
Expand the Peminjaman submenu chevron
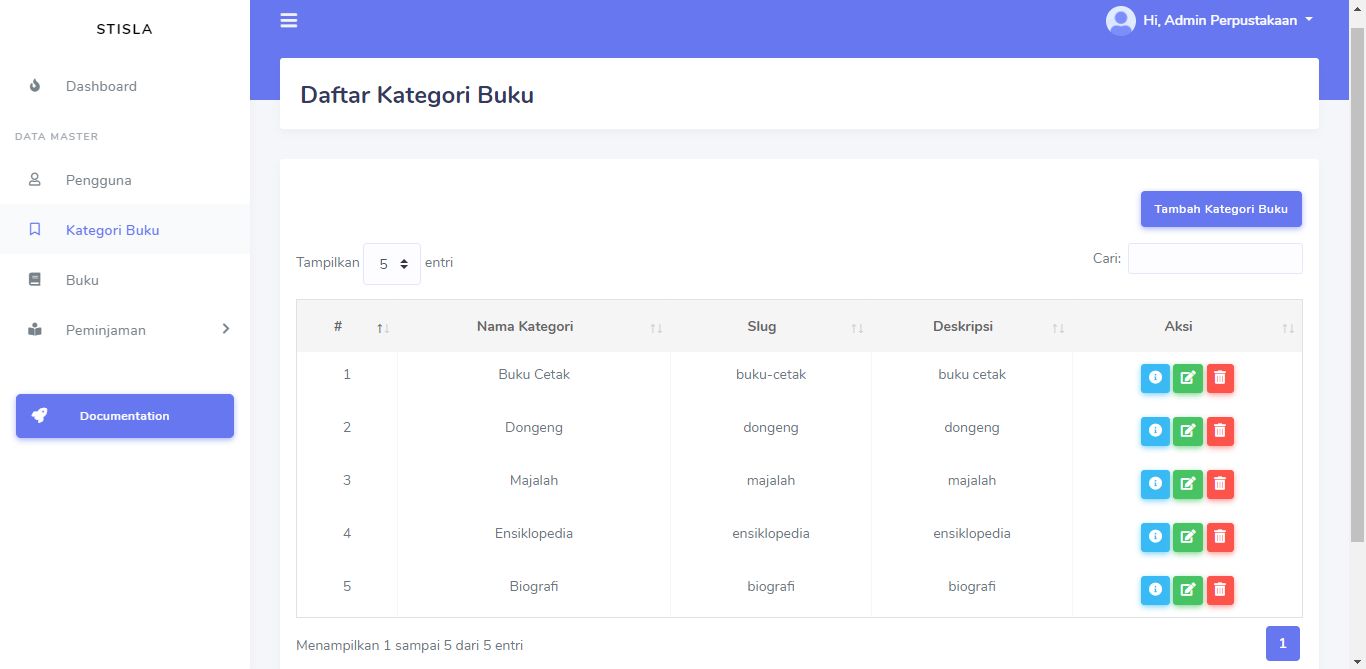click(x=226, y=329)
